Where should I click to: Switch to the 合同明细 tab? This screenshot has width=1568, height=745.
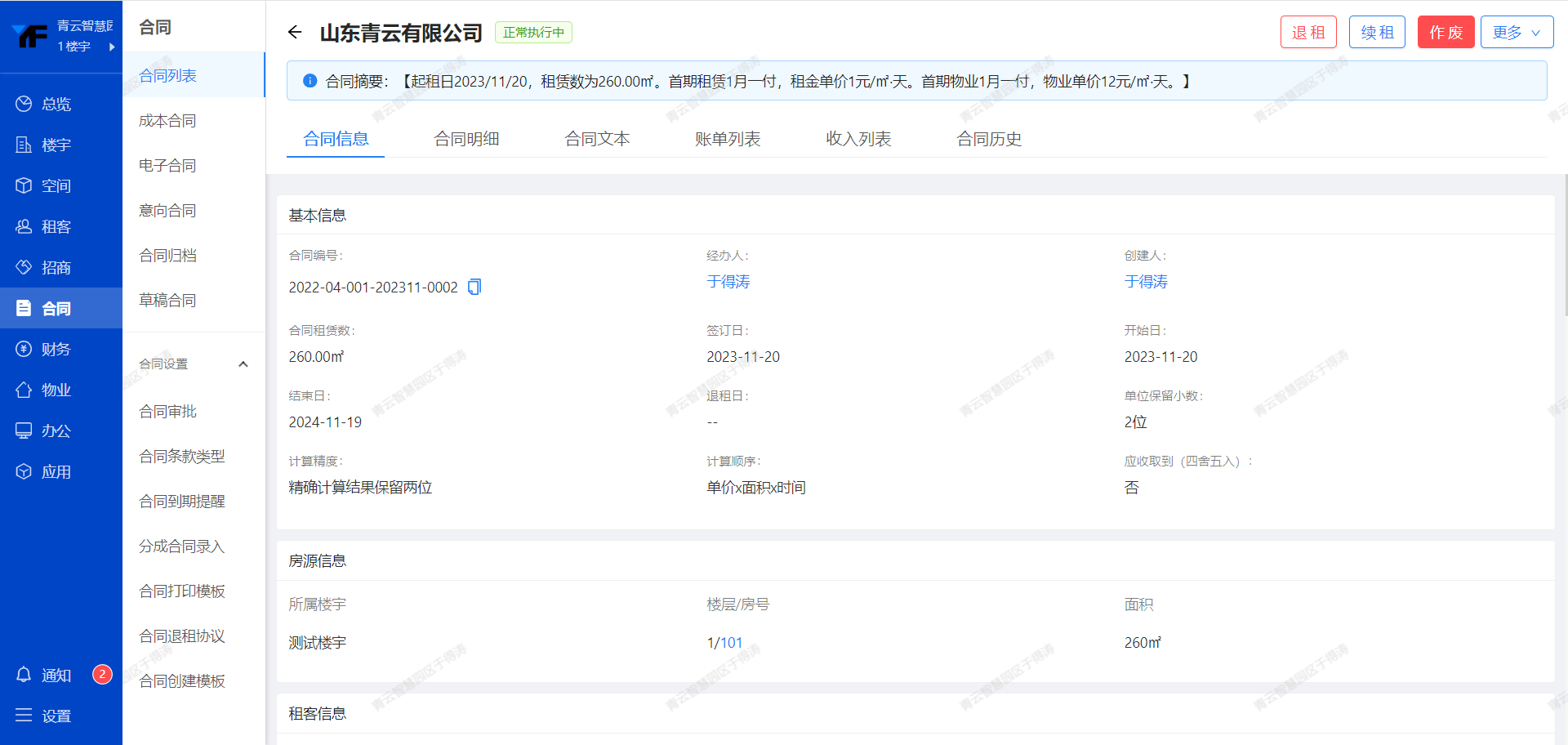pos(466,139)
